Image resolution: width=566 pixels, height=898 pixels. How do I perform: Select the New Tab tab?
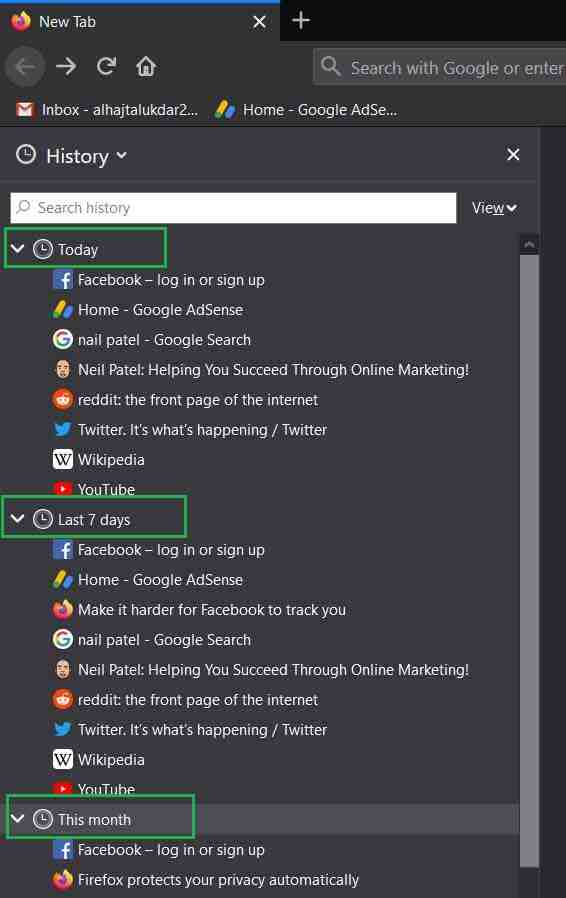(x=140, y=22)
